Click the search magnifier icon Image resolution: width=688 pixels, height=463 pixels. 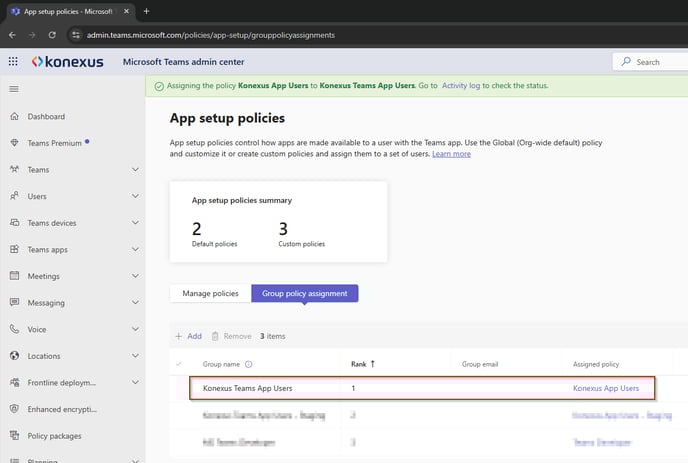tap(626, 62)
